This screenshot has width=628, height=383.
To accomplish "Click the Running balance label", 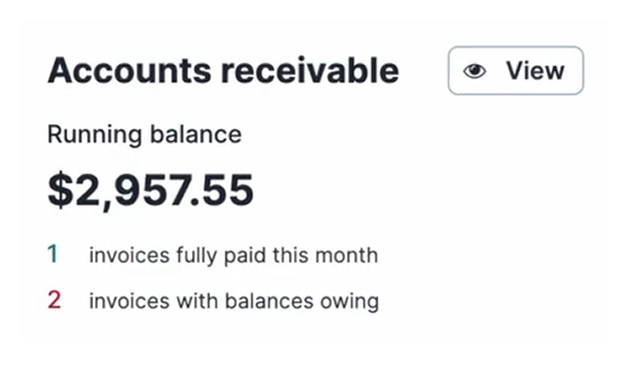I will [x=144, y=135].
